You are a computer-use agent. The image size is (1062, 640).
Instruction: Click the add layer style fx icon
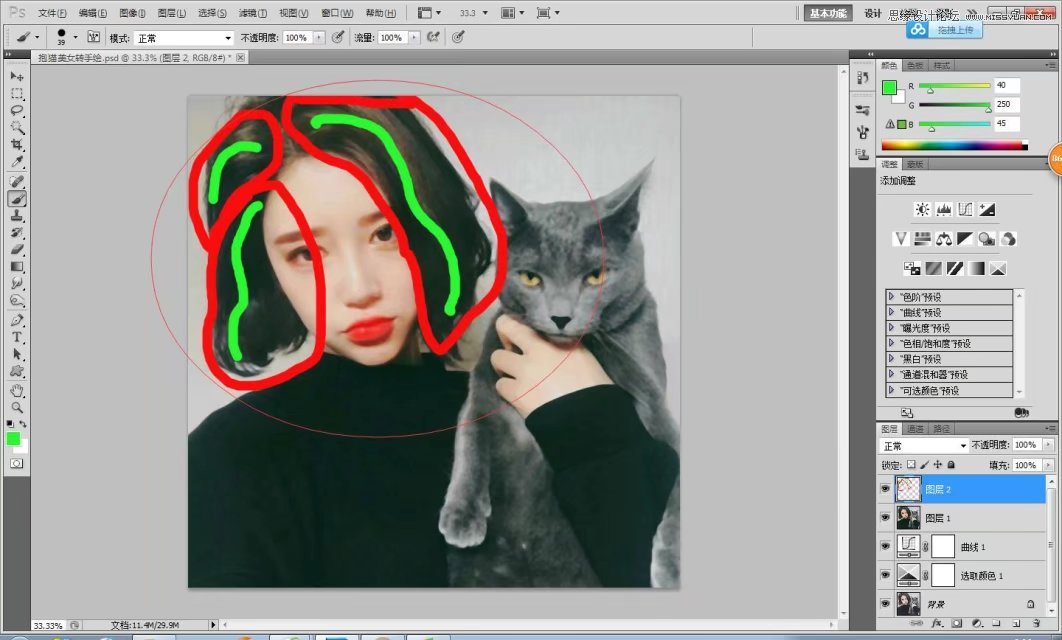pyautogui.click(x=938, y=623)
